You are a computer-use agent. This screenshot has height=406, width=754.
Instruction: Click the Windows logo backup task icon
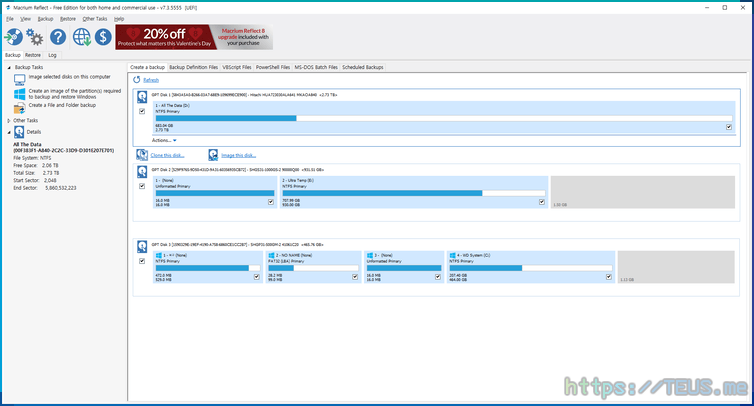tap(20, 94)
